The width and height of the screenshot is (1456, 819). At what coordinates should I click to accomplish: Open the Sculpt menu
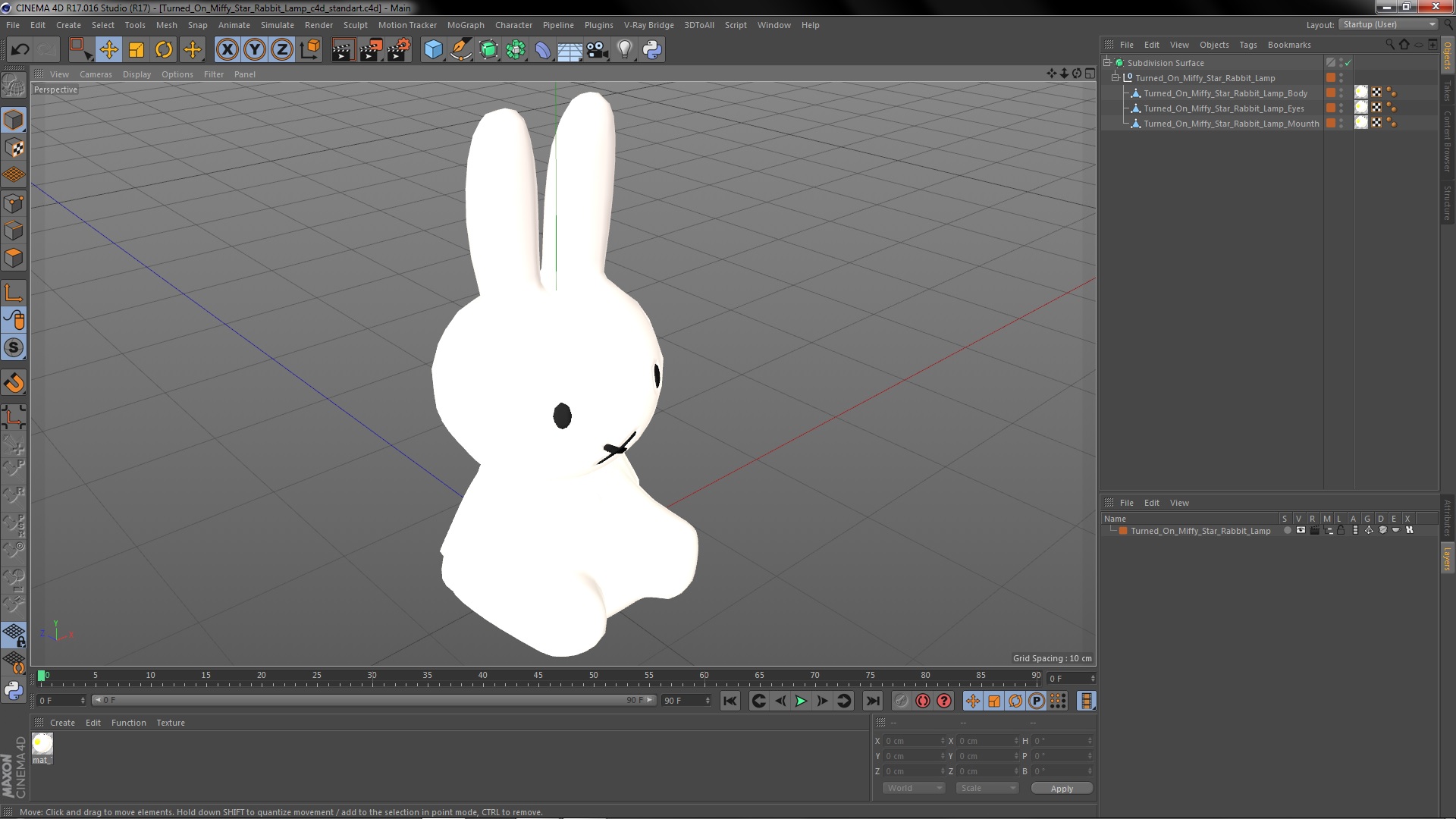pos(355,25)
